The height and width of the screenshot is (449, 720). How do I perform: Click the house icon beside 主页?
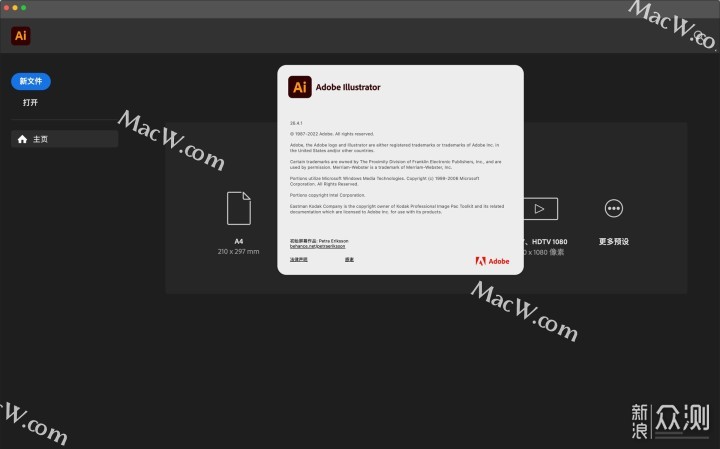pos(22,139)
